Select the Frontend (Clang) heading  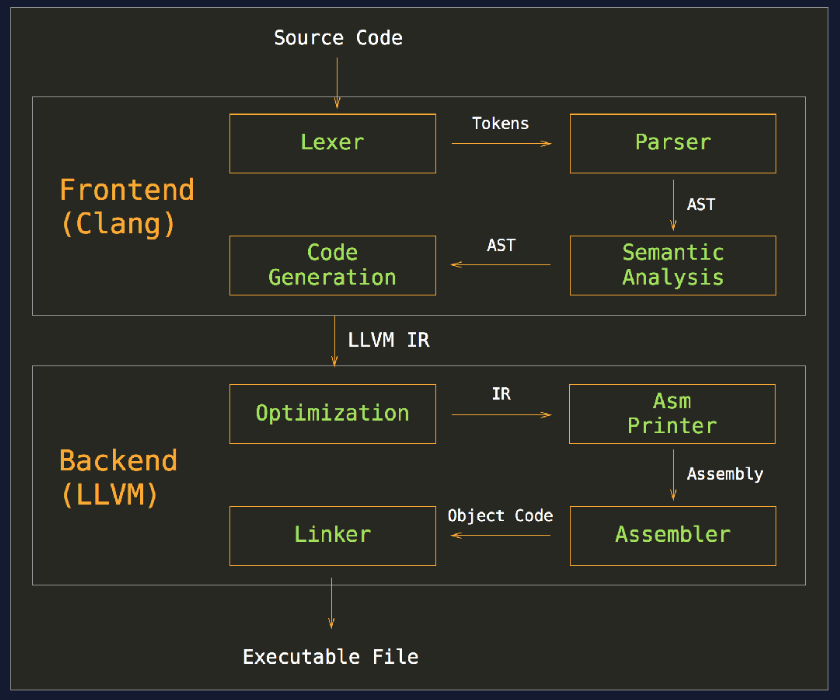point(126,206)
